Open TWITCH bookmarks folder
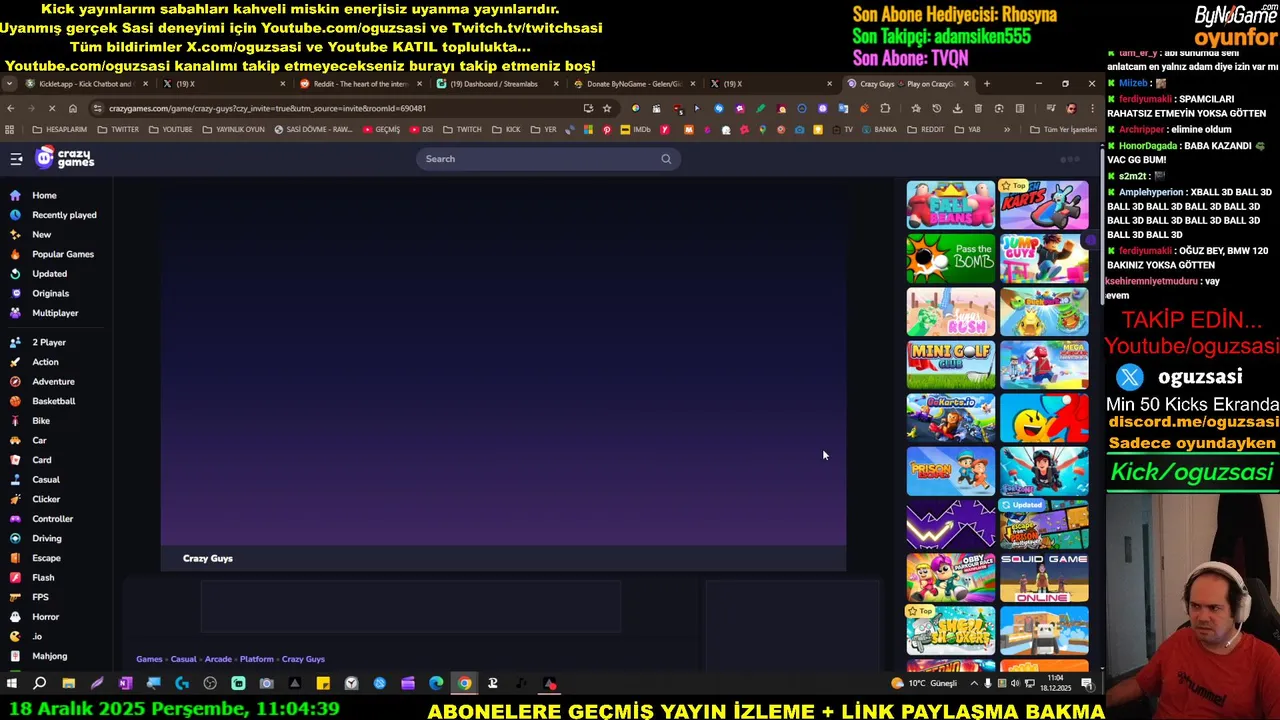The height and width of the screenshot is (720, 1280). (x=462, y=129)
